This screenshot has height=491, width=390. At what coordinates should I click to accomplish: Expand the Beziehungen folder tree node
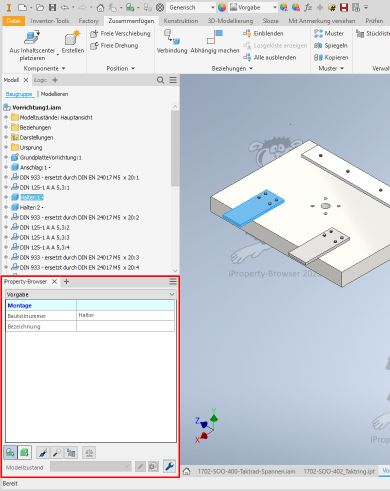click(6, 127)
